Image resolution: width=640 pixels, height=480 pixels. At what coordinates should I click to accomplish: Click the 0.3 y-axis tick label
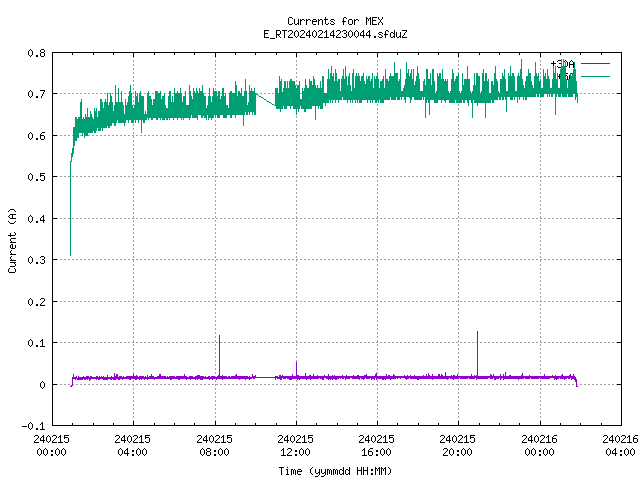(36, 260)
